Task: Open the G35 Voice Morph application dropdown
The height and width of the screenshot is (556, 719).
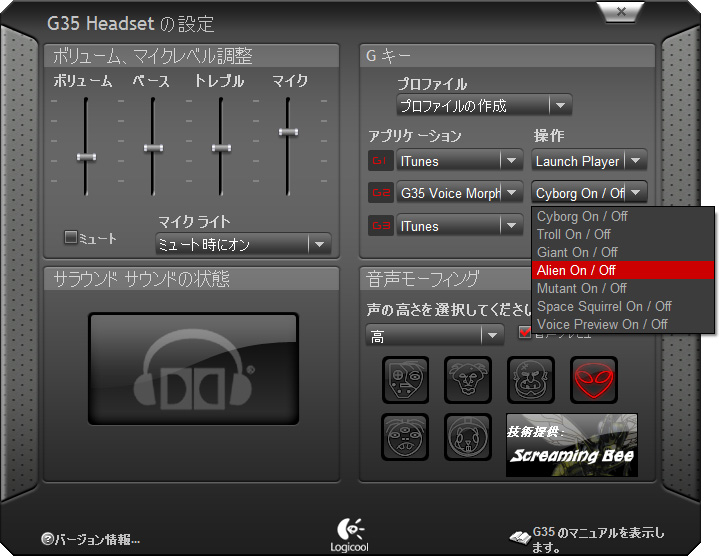Action: pos(459,193)
